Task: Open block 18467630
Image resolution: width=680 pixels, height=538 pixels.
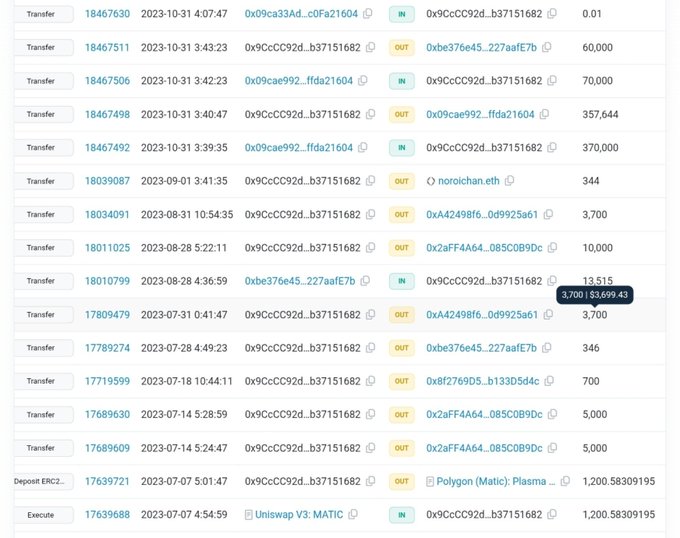Action: point(107,14)
